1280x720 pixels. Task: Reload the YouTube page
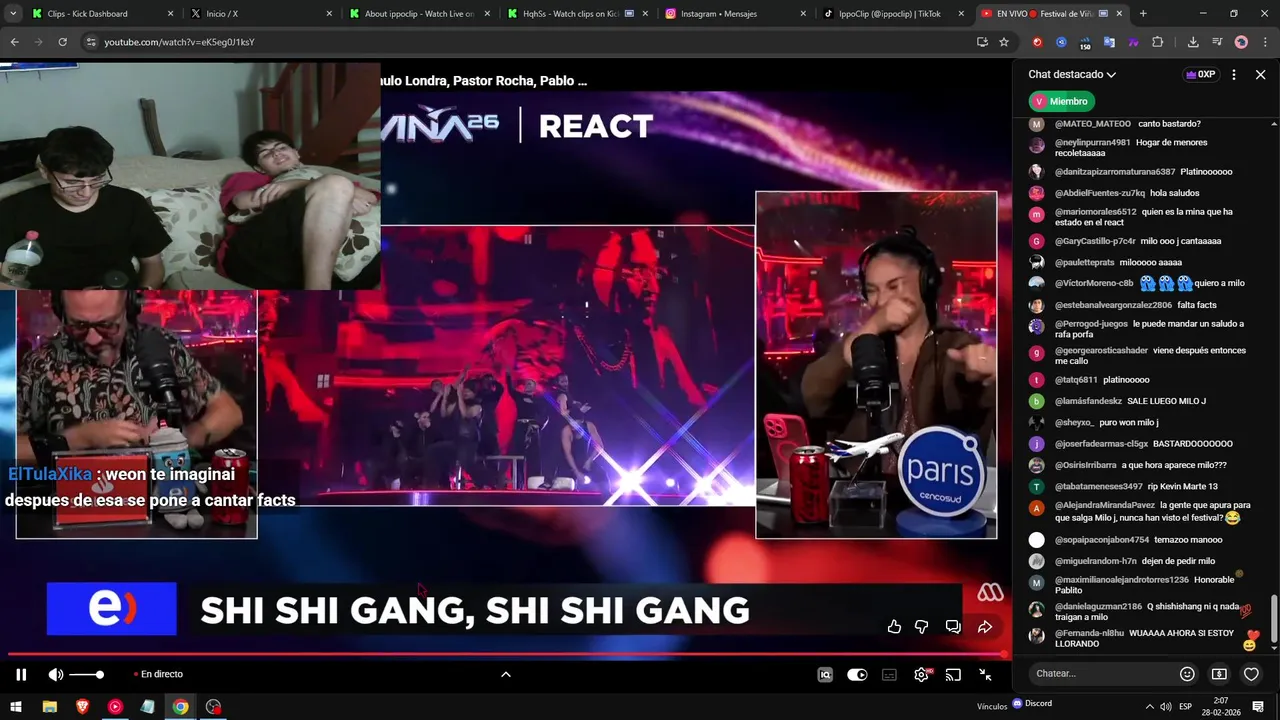tap(62, 42)
